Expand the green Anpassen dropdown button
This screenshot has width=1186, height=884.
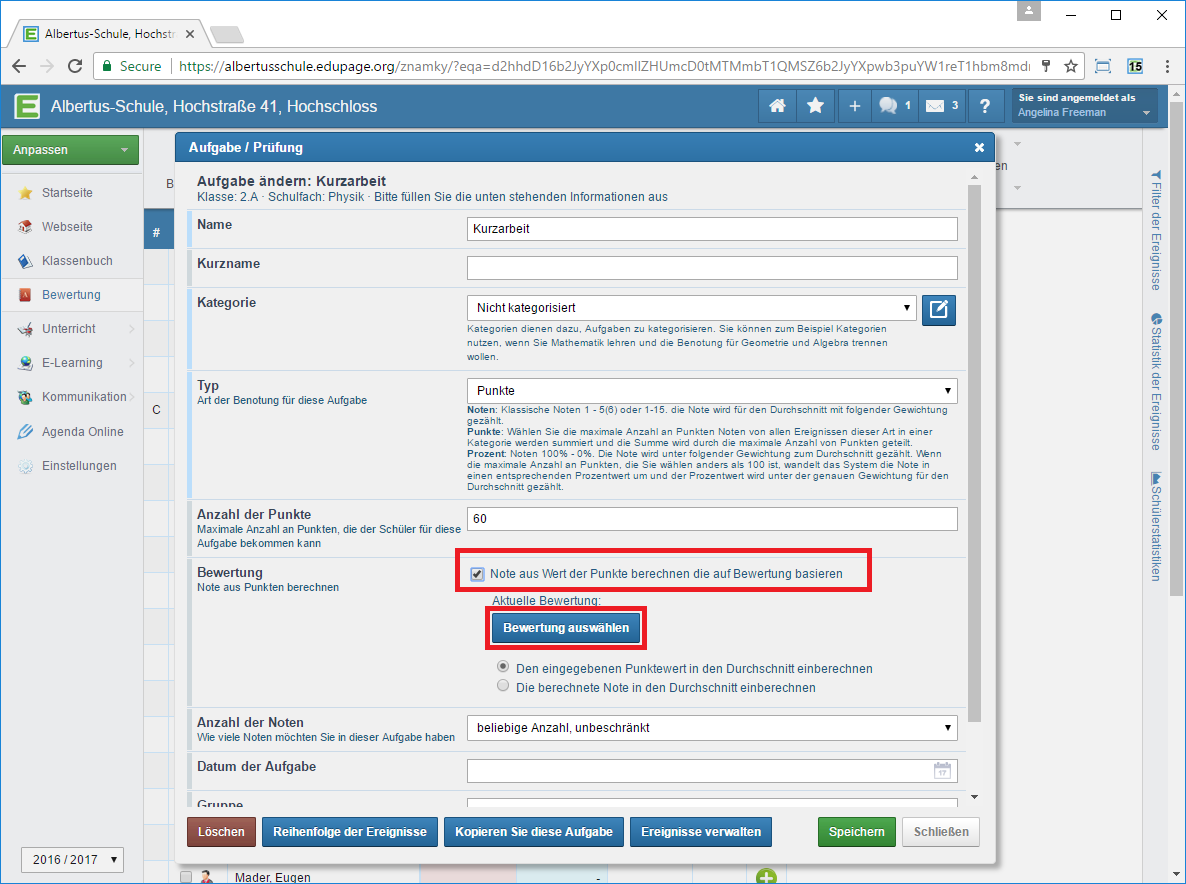coord(70,150)
